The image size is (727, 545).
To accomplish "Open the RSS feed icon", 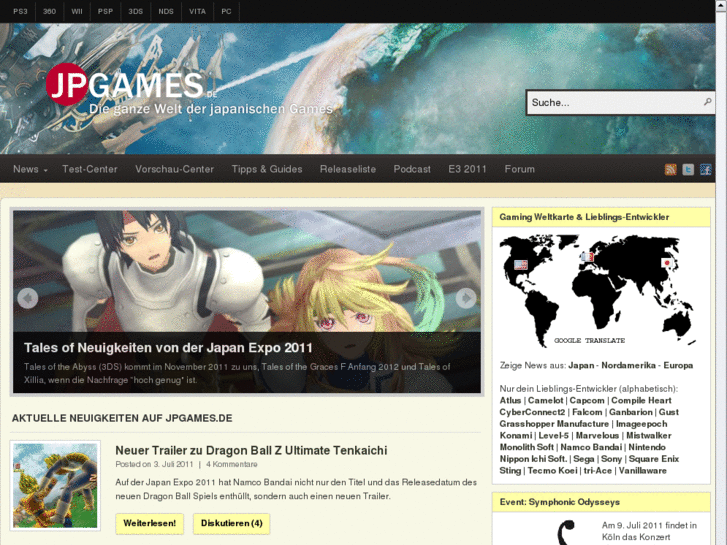I will click(x=670, y=169).
